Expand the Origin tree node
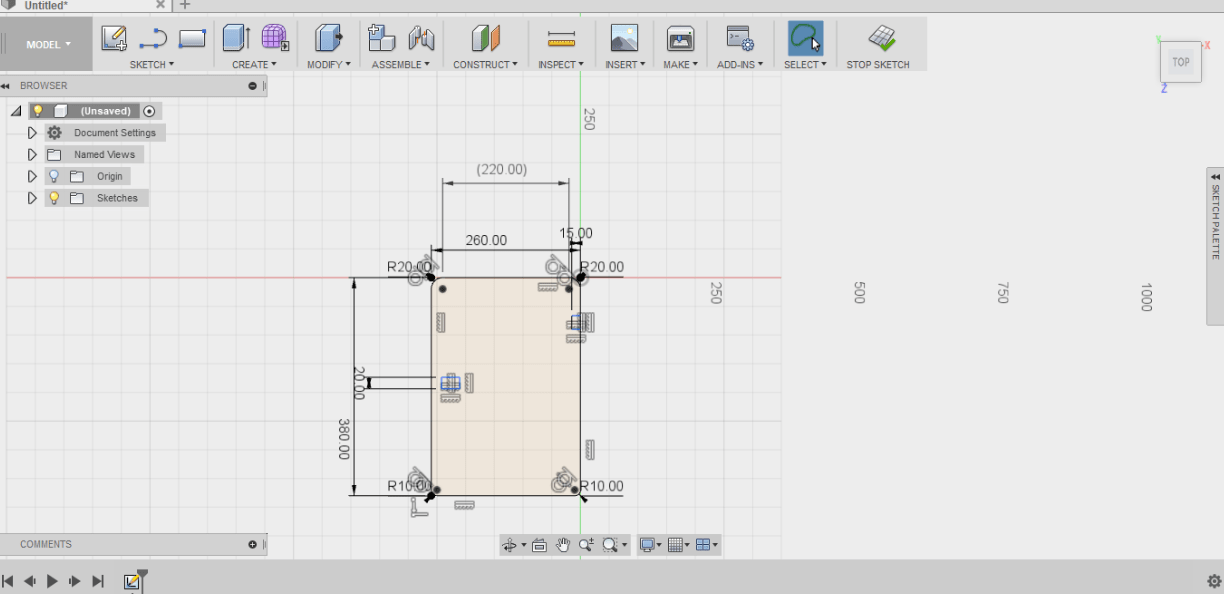The width and height of the screenshot is (1224, 594). pyautogui.click(x=32, y=176)
